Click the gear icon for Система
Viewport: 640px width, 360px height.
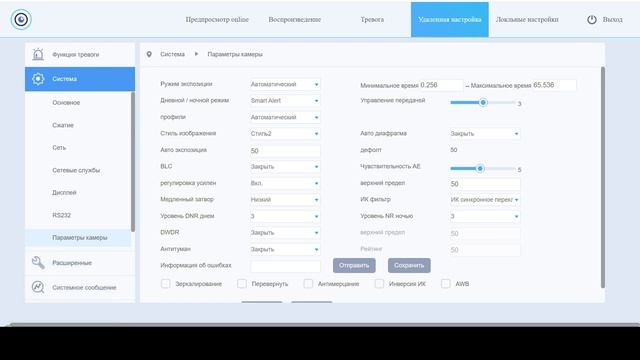click(38, 79)
